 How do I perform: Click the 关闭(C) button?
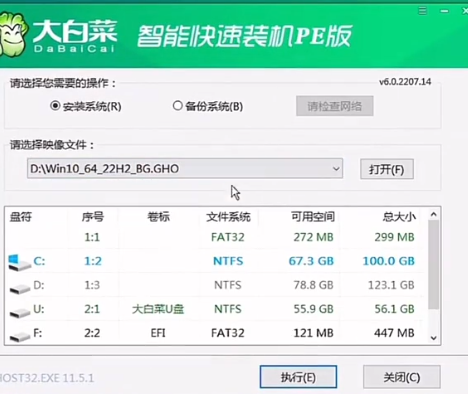(x=402, y=377)
